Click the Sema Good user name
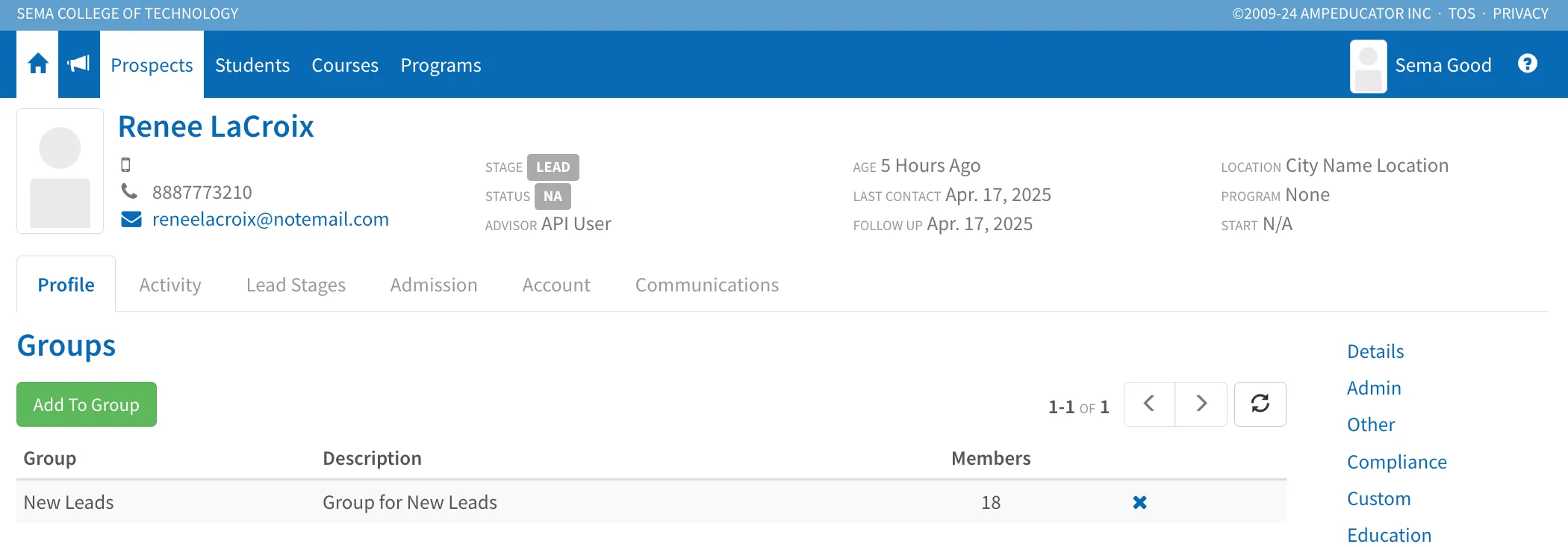 pos(1443,65)
